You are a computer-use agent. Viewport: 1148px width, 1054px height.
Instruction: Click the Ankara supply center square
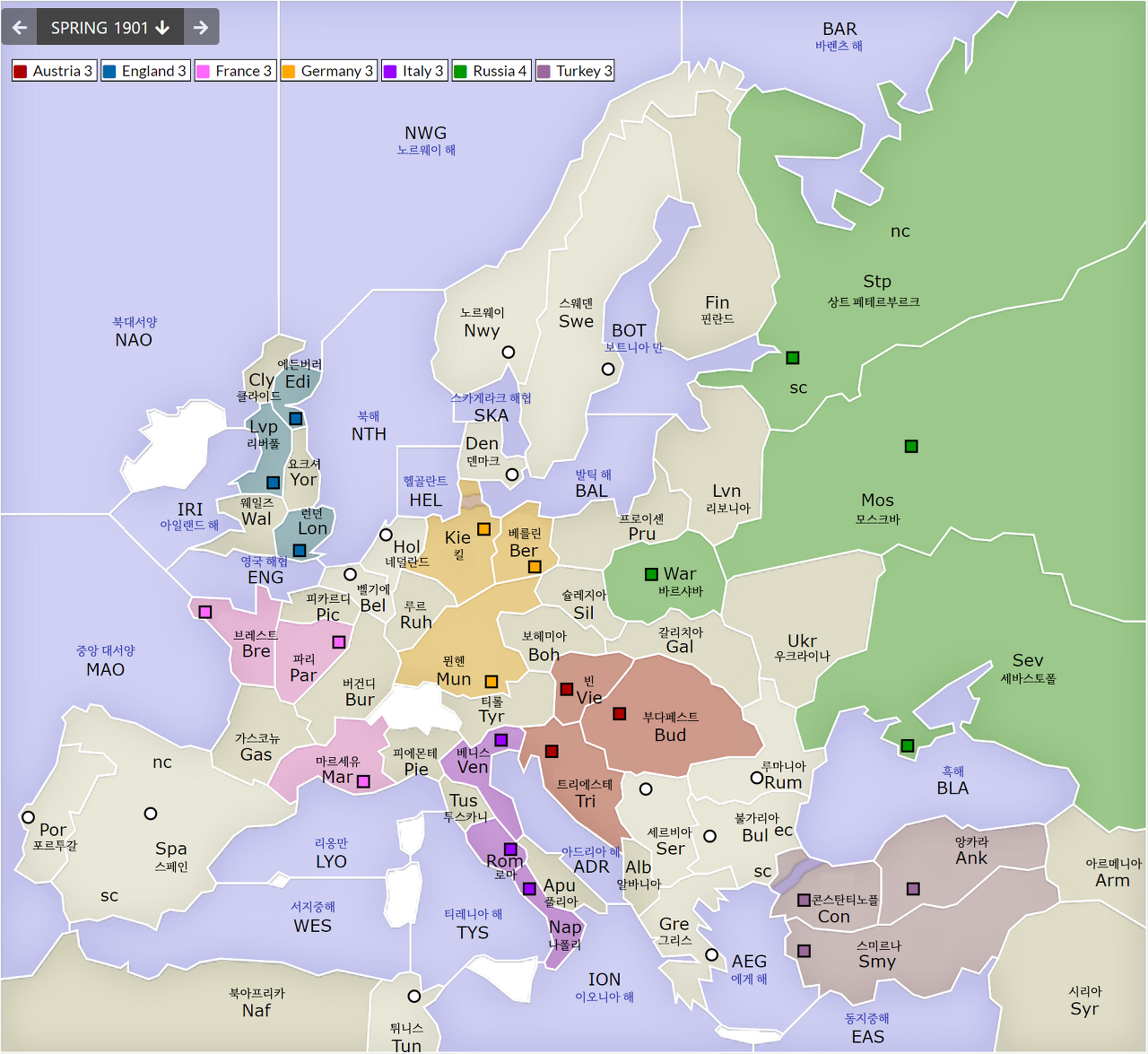click(913, 889)
